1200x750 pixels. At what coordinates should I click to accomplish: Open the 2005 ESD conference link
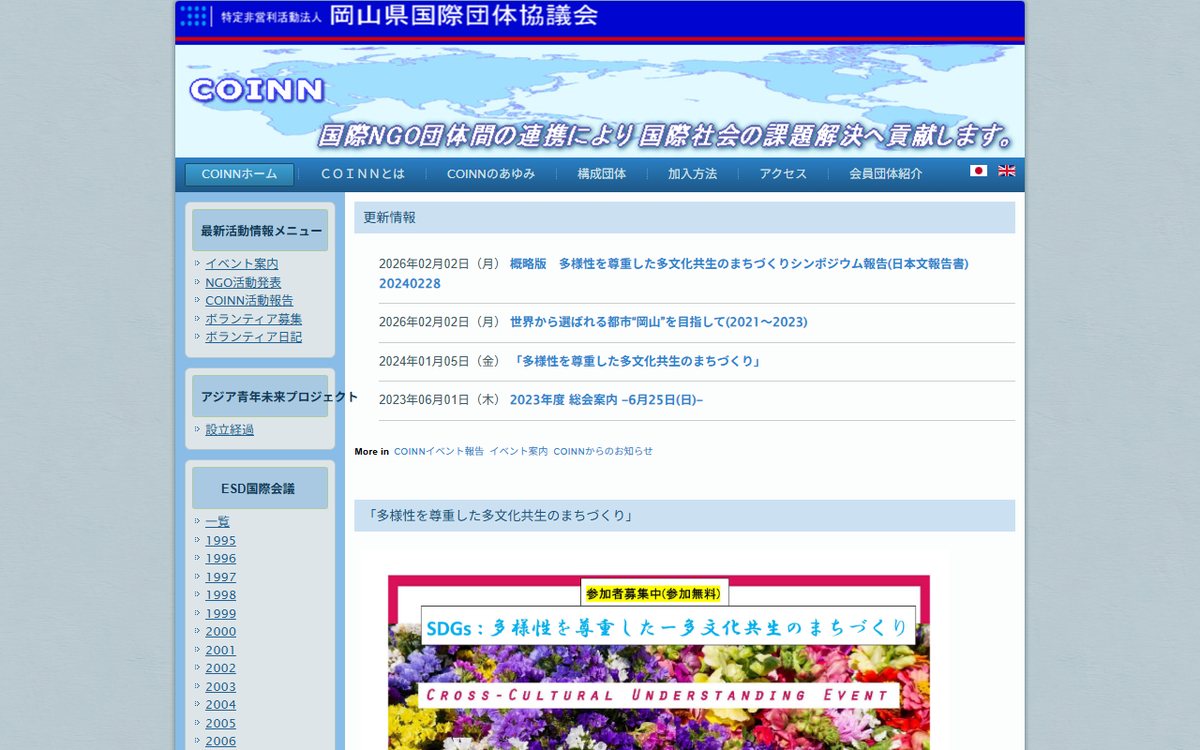221,723
